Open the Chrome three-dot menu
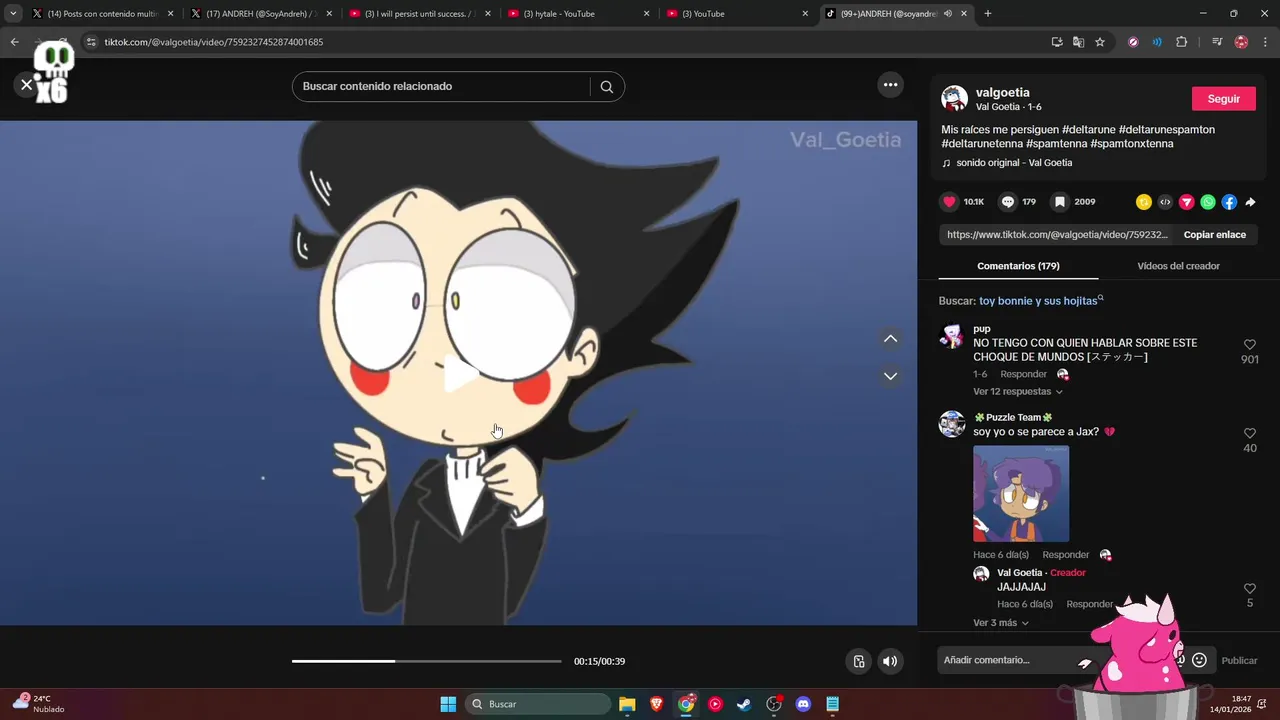The image size is (1280, 720). (x=1265, y=42)
